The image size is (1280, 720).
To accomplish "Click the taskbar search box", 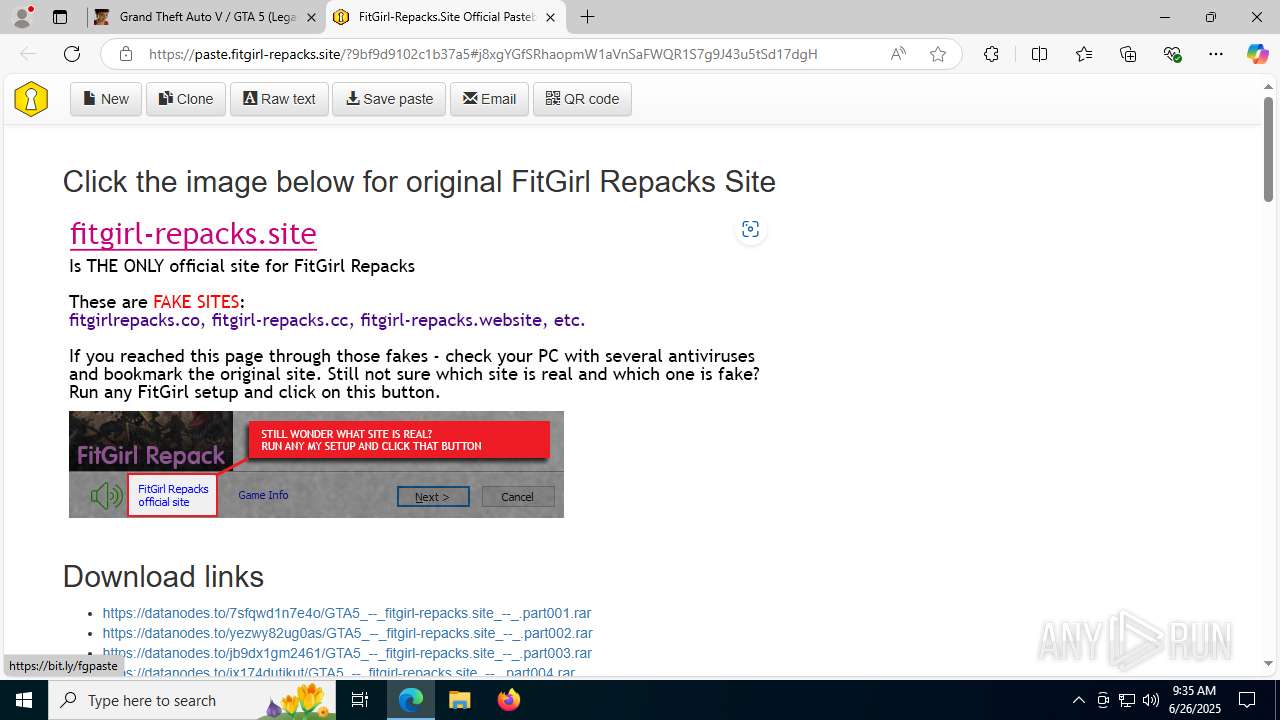I will coord(192,700).
